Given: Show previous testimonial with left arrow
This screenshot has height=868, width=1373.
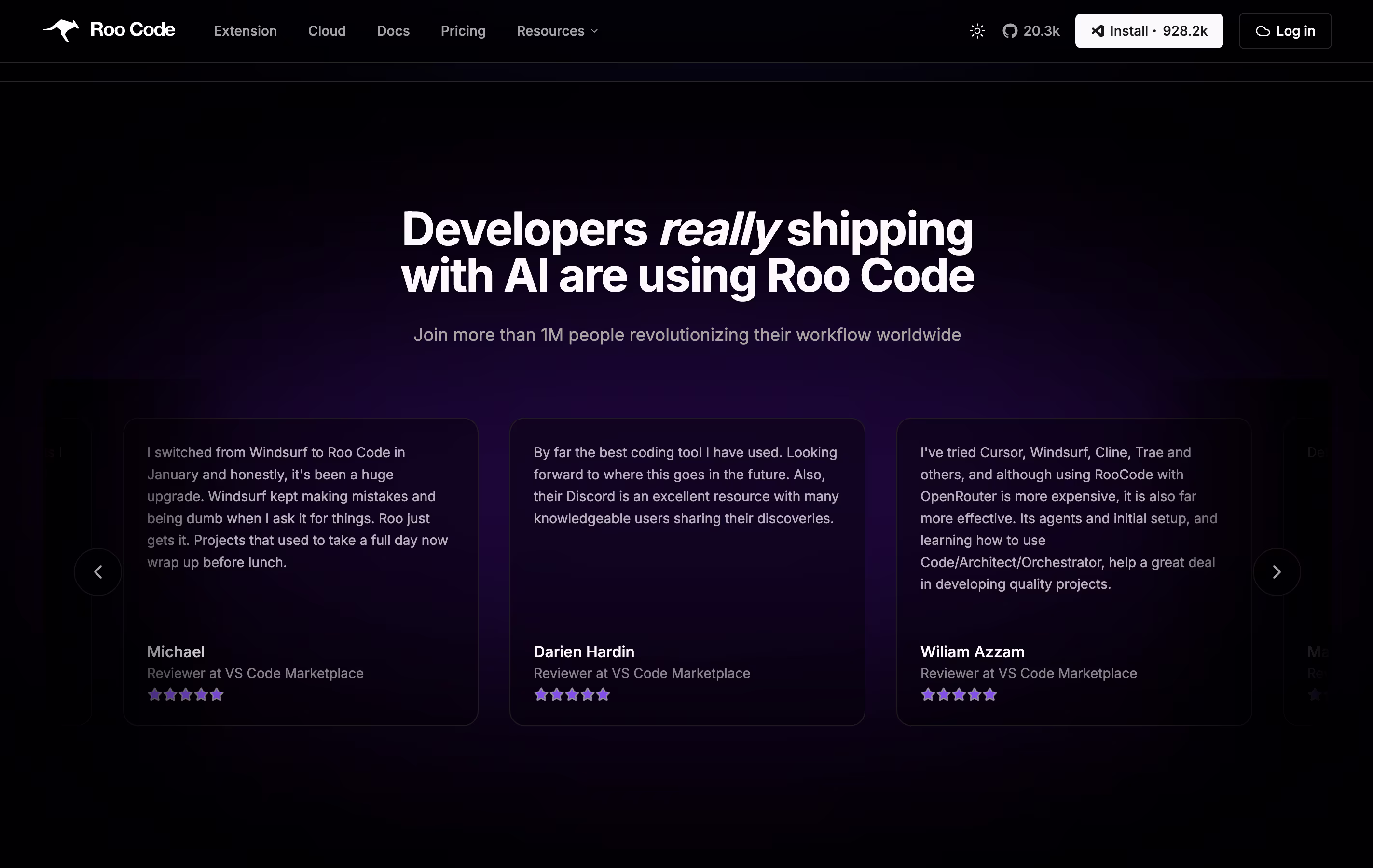Looking at the screenshot, I should (98, 571).
